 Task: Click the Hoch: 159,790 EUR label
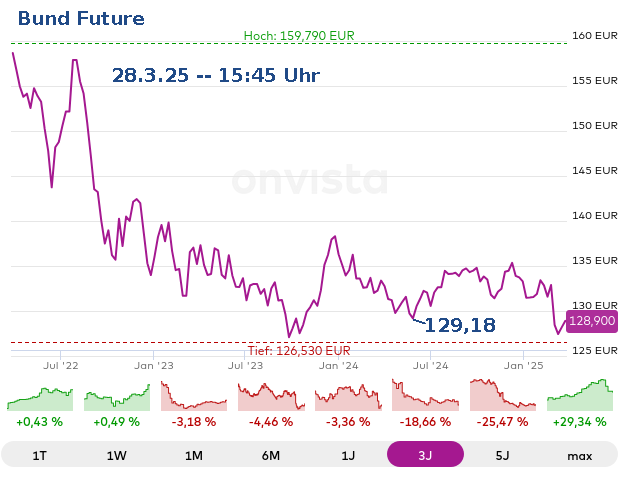299,36
